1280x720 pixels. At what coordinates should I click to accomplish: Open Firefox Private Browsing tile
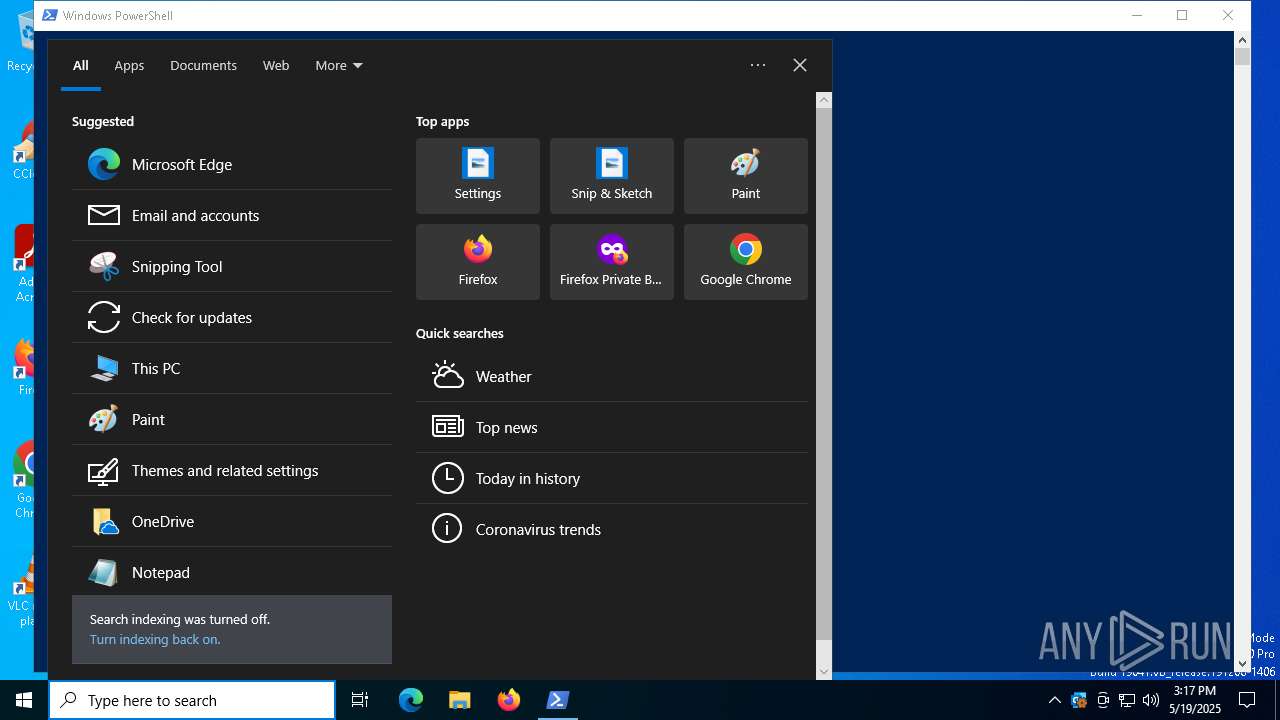click(612, 262)
